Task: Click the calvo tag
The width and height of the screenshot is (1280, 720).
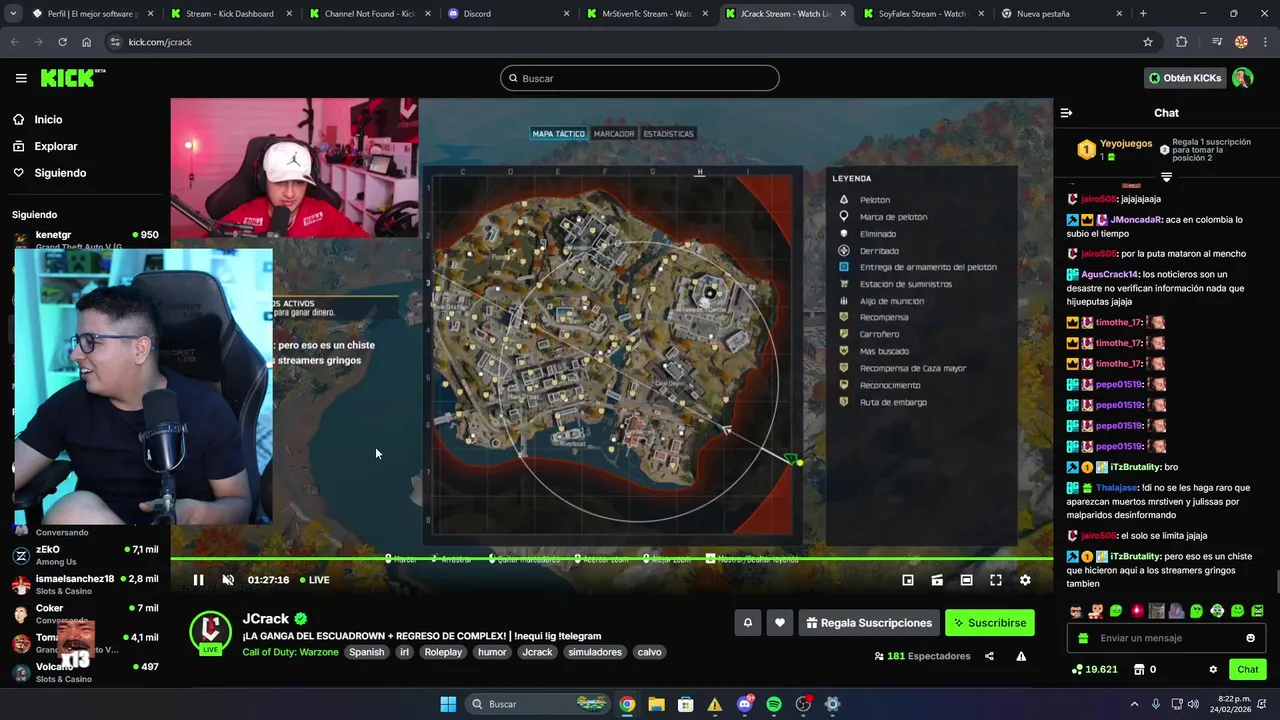Action: click(650, 652)
